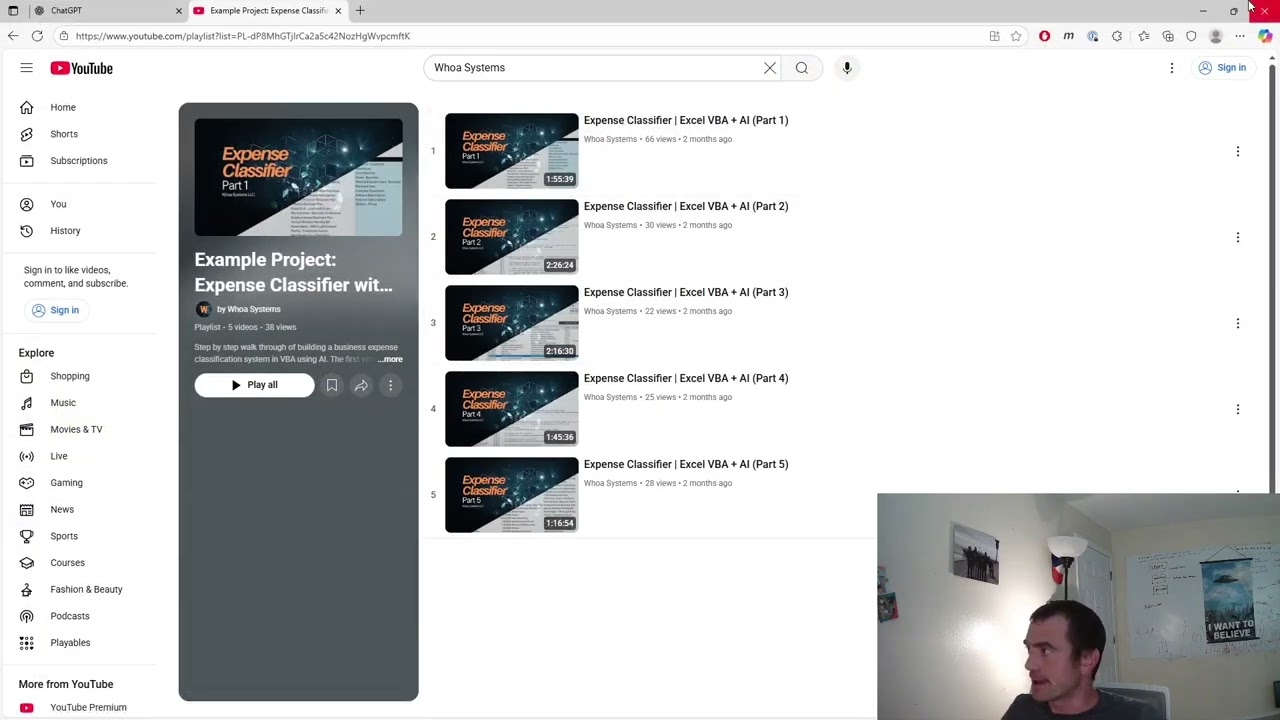The height and width of the screenshot is (720, 1280).
Task: Open YouTube settings three-dot menu near Sign in
Action: [1172, 68]
